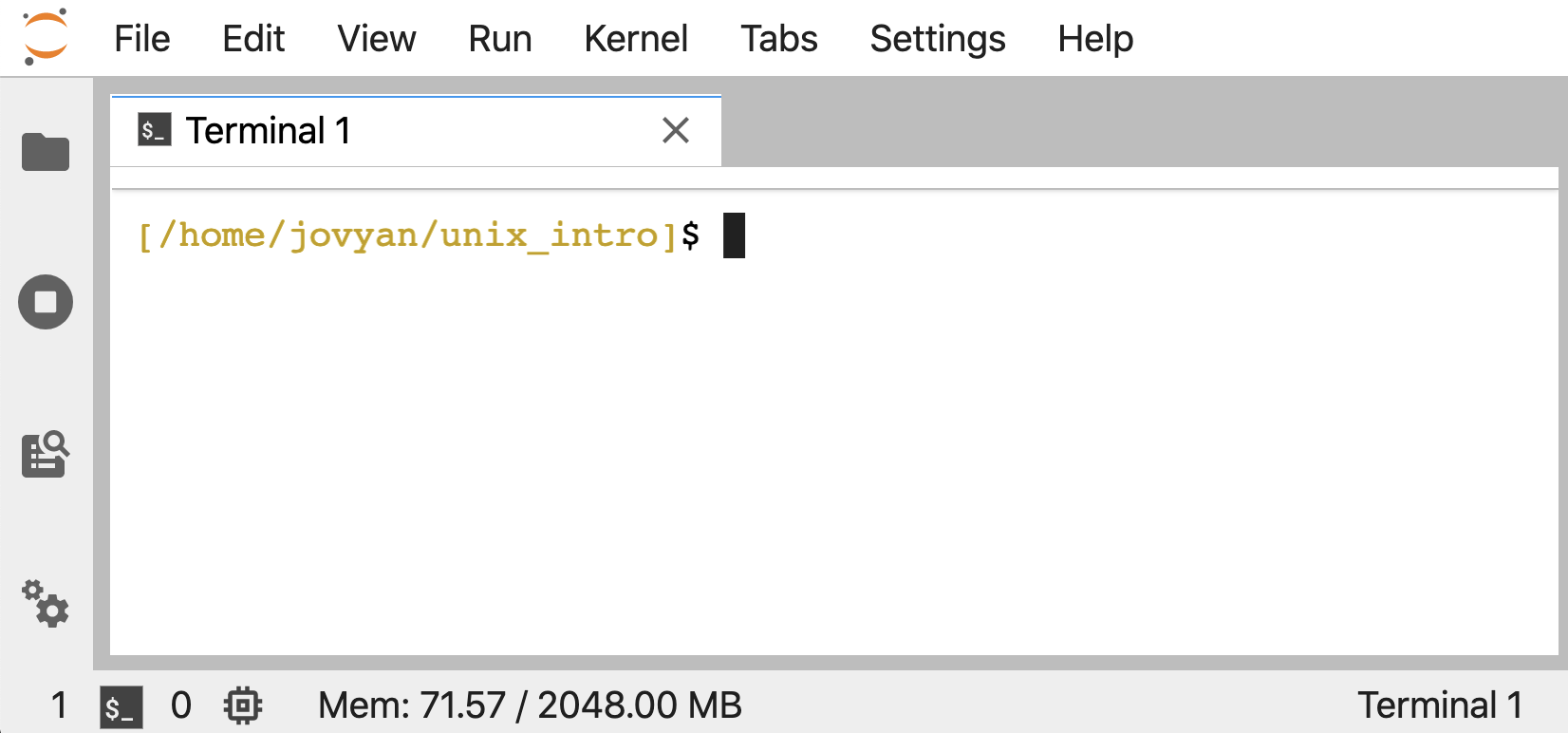The image size is (1568, 733).
Task: Click the kernel chip icon in status bar
Action: point(243,705)
